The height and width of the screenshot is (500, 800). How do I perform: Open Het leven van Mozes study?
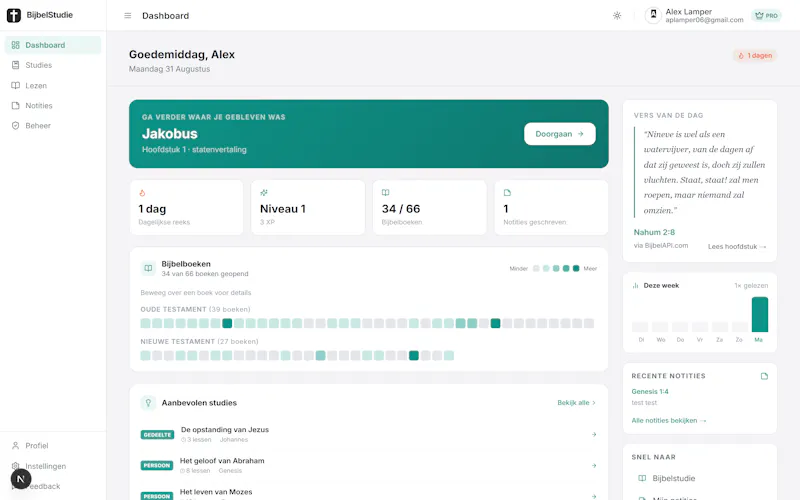368,494
